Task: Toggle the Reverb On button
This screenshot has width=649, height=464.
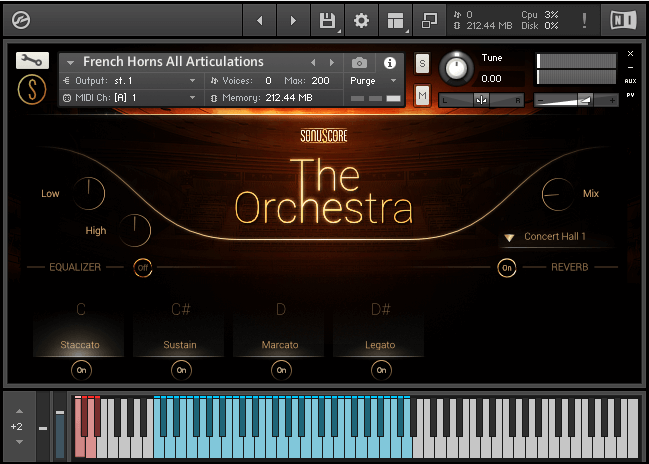Action: coord(507,268)
